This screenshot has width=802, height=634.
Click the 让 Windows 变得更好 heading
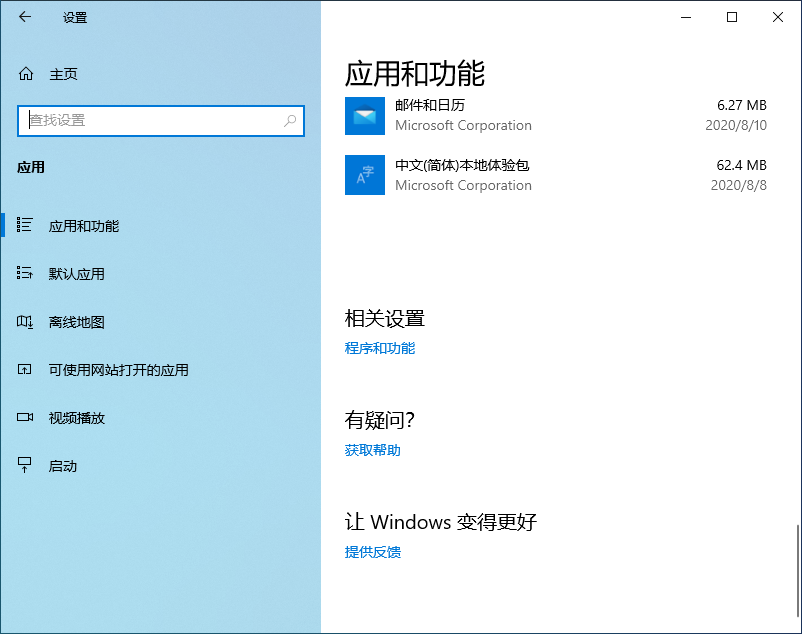tap(441, 522)
